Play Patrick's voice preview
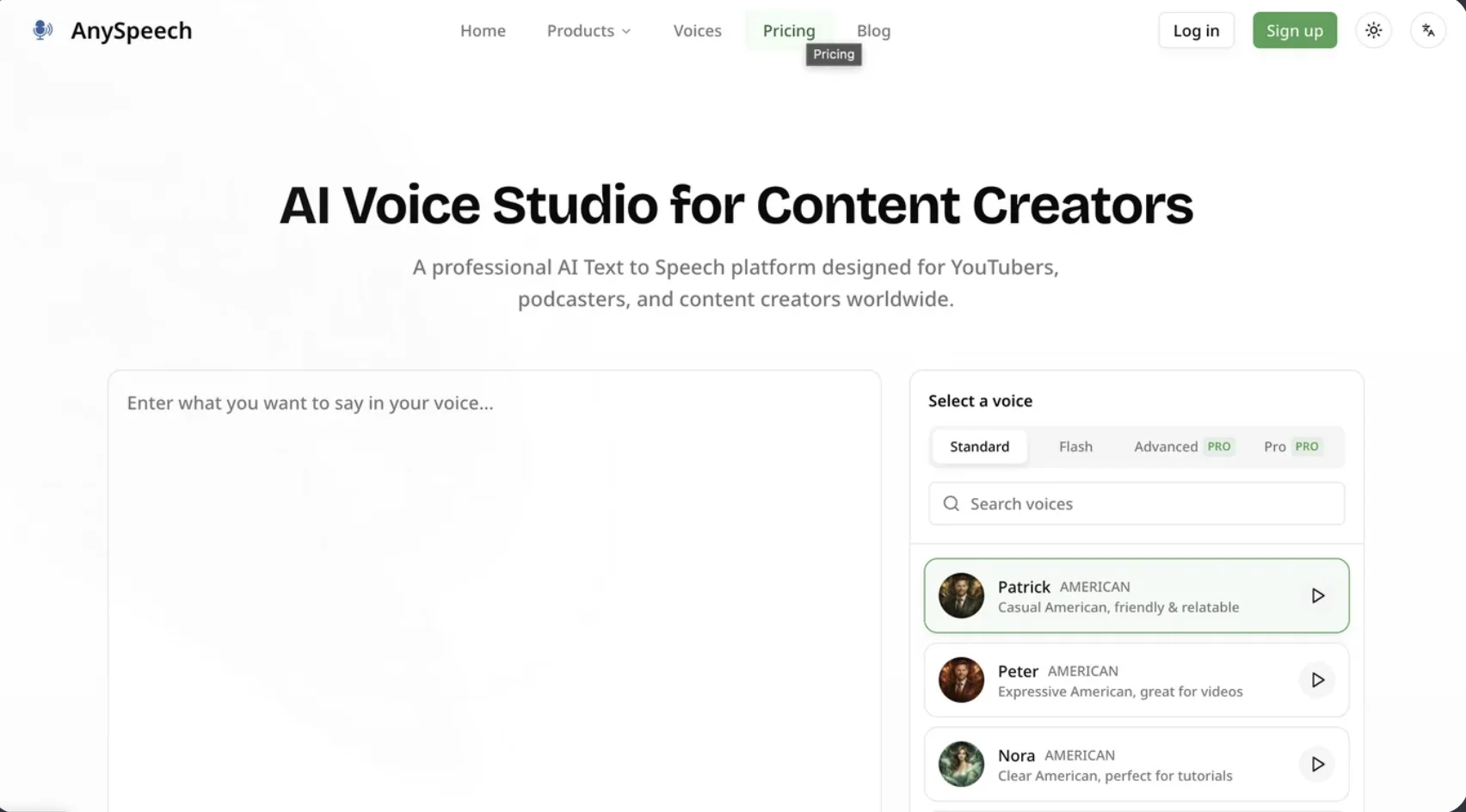Image resolution: width=1466 pixels, height=812 pixels. [x=1317, y=595]
